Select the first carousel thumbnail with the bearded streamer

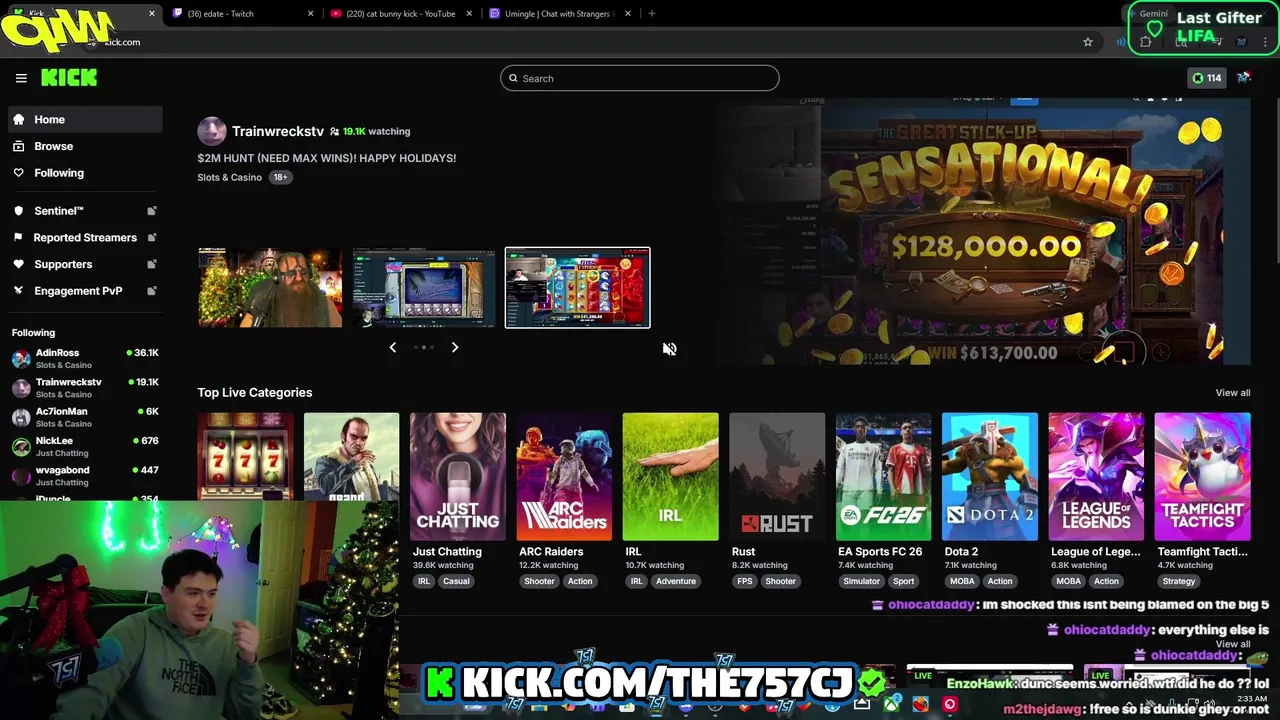click(x=270, y=288)
